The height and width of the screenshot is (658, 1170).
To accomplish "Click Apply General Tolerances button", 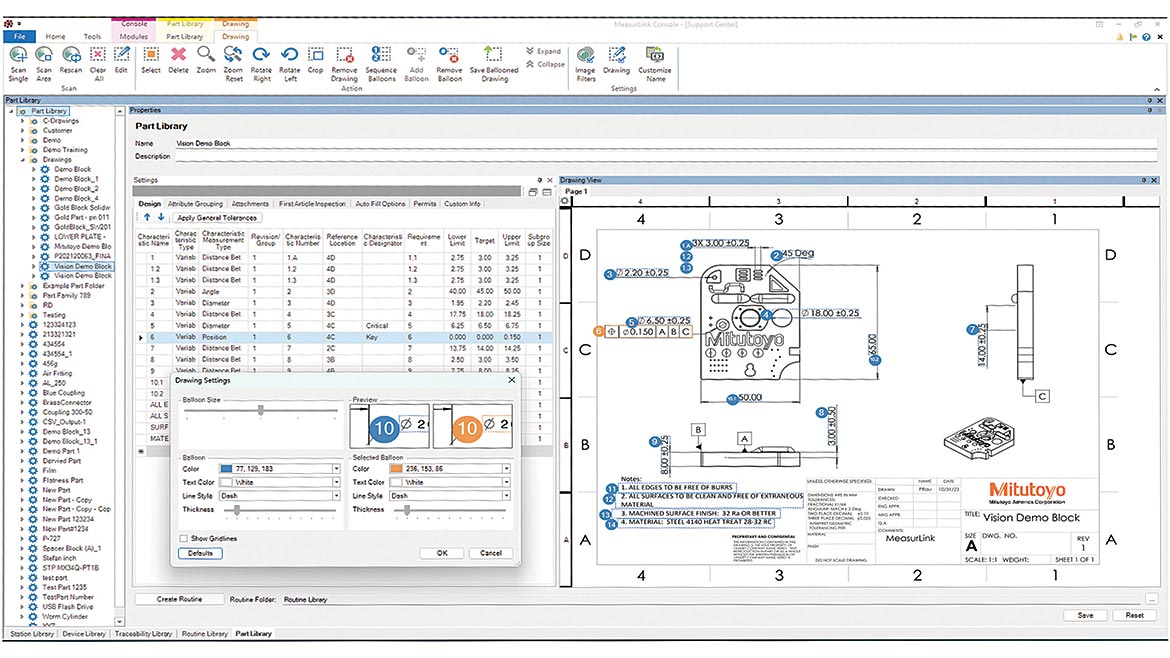I will click(217, 218).
